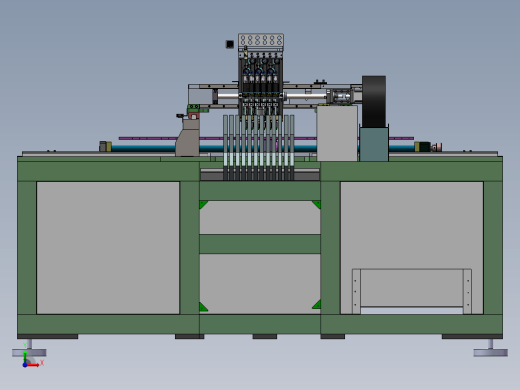Select the gray angled bracket left of the needles

pyautogui.click(x=188, y=137)
